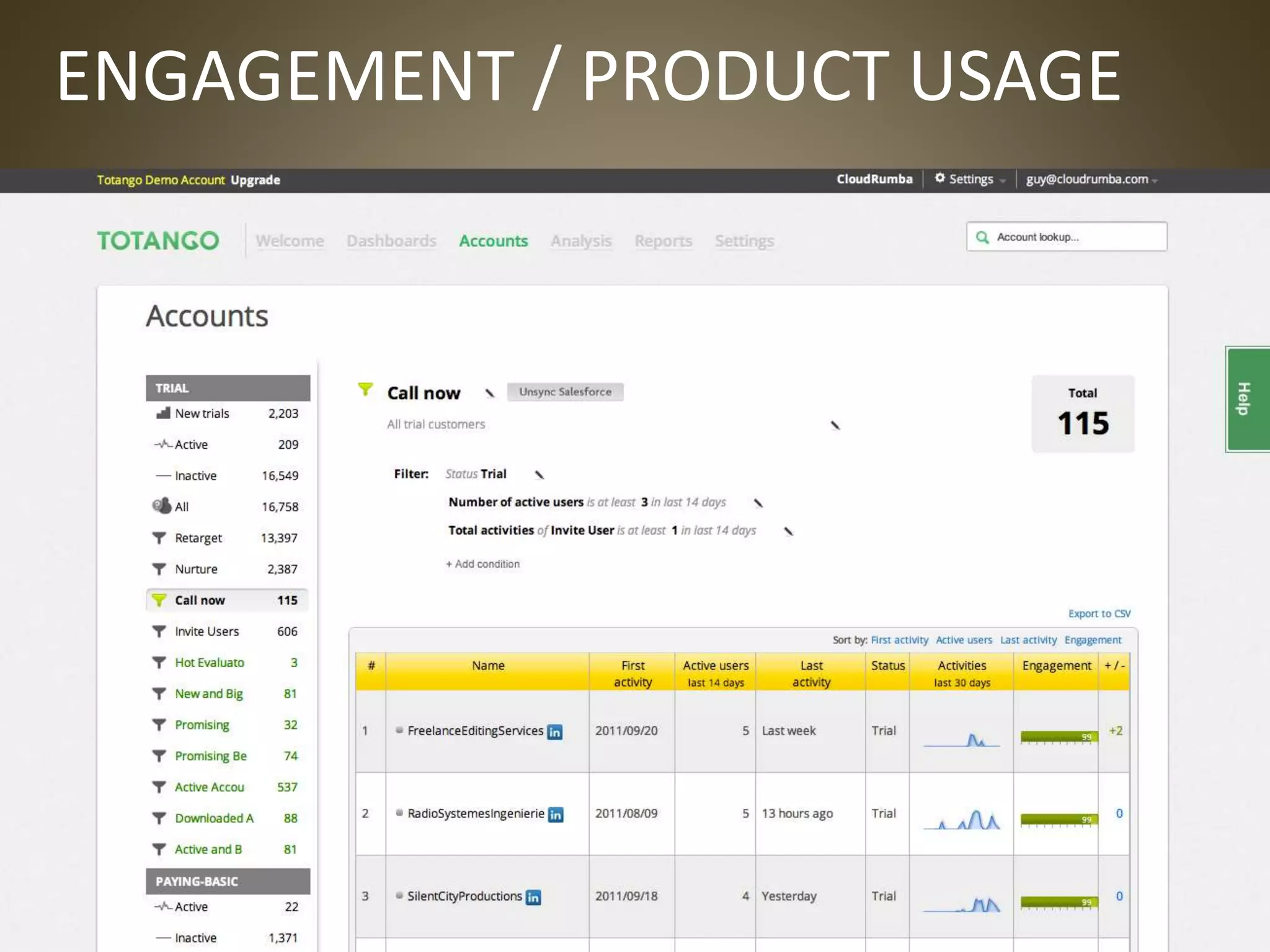1270x952 pixels.
Task: Click the pencil edit icon next to Call now title
Action: (490, 393)
